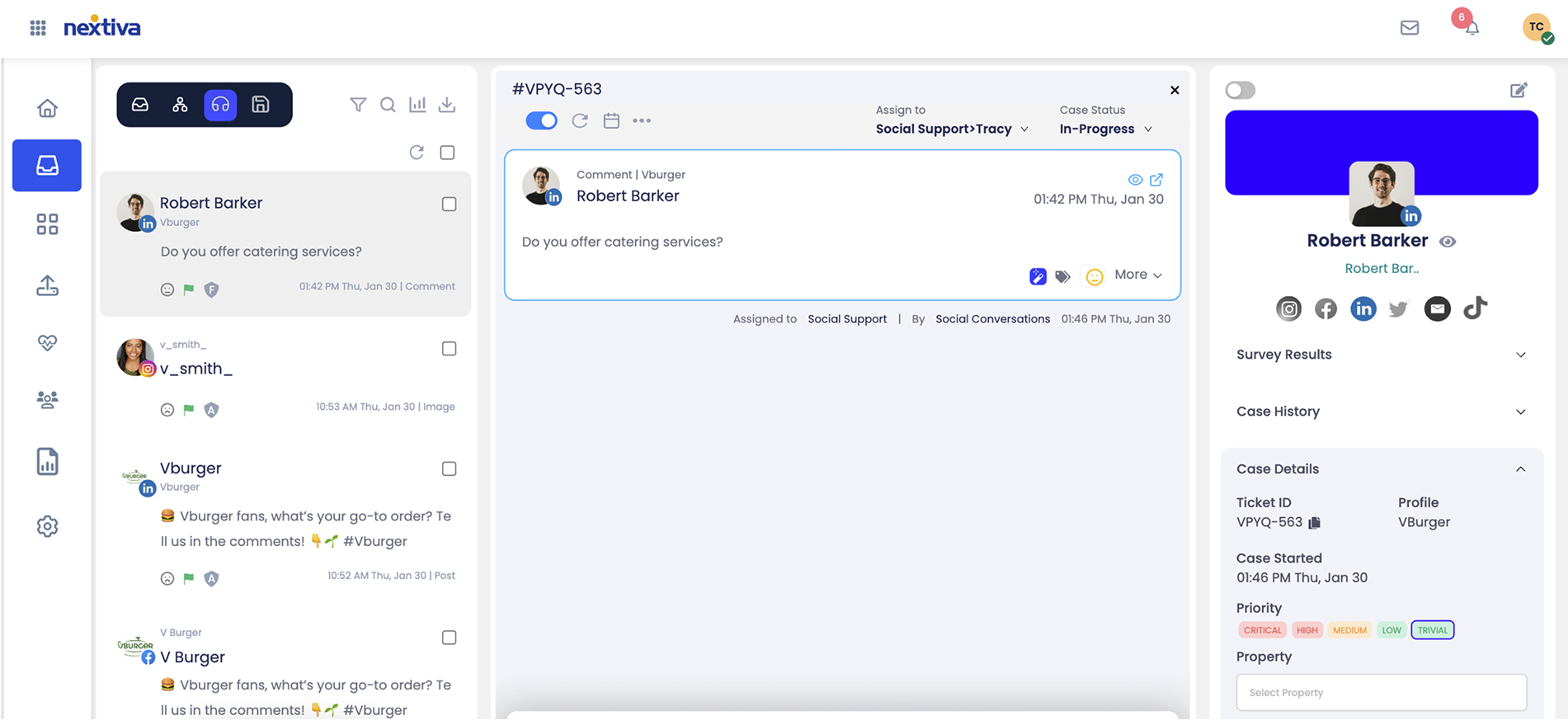The width and height of the screenshot is (1568, 720).
Task: Toggle the blue switch in case header
Action: (541, 121)
